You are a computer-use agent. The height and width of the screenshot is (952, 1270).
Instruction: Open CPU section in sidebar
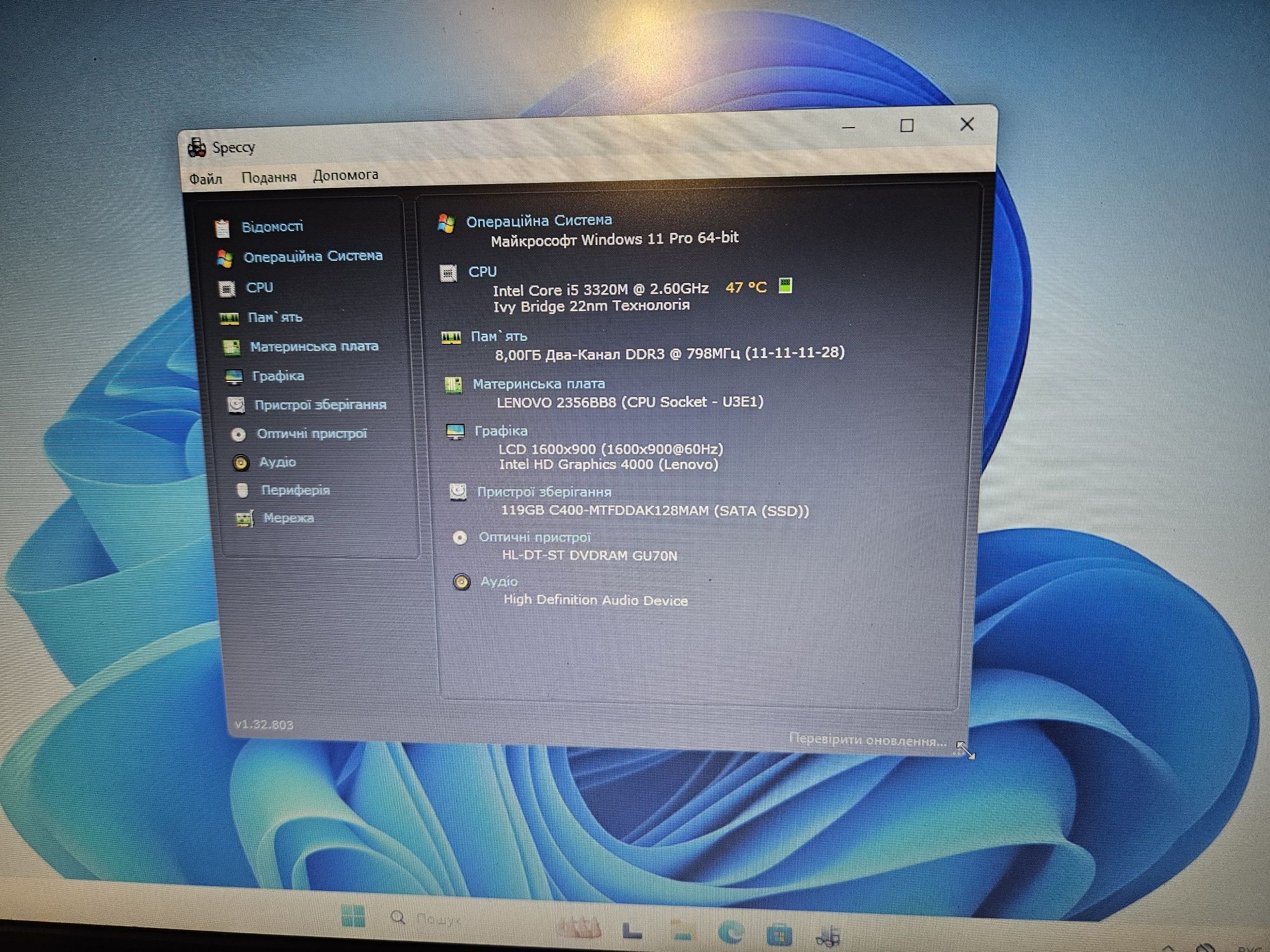[x=259, y=288]
